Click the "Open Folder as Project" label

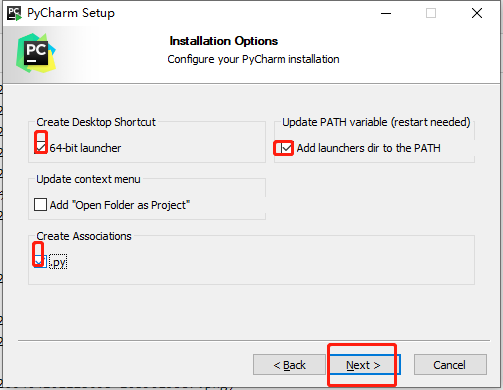point(120,205)
